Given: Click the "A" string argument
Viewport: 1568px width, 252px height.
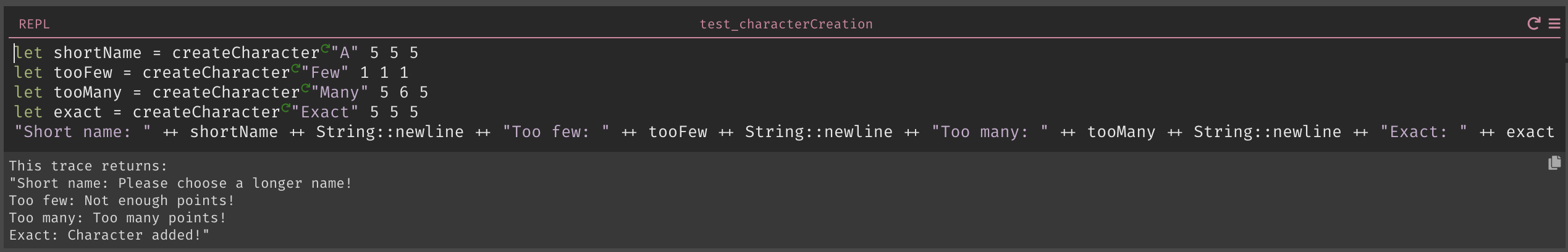Looking at the screenshot, I should pos(345,53).
